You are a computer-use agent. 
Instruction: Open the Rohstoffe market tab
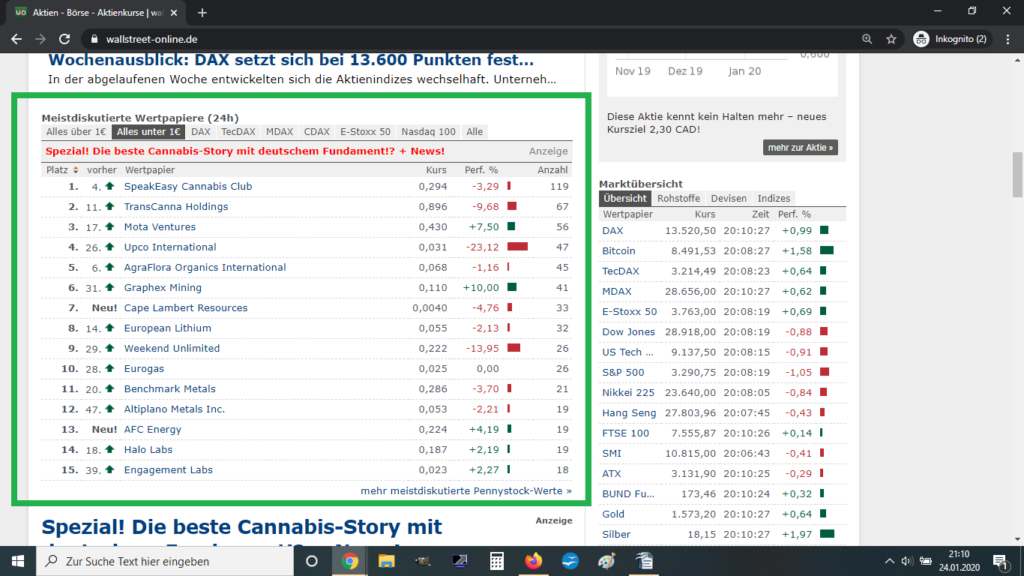[679, 199]
